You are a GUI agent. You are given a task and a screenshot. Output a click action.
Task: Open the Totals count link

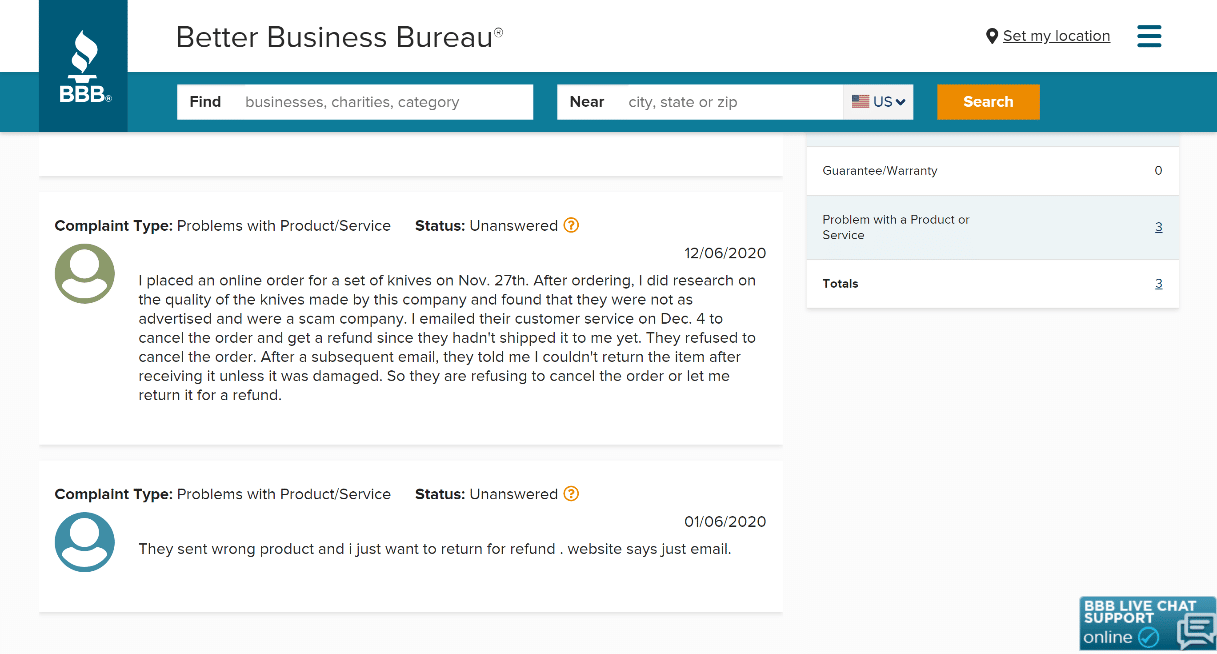[1159, 284]
